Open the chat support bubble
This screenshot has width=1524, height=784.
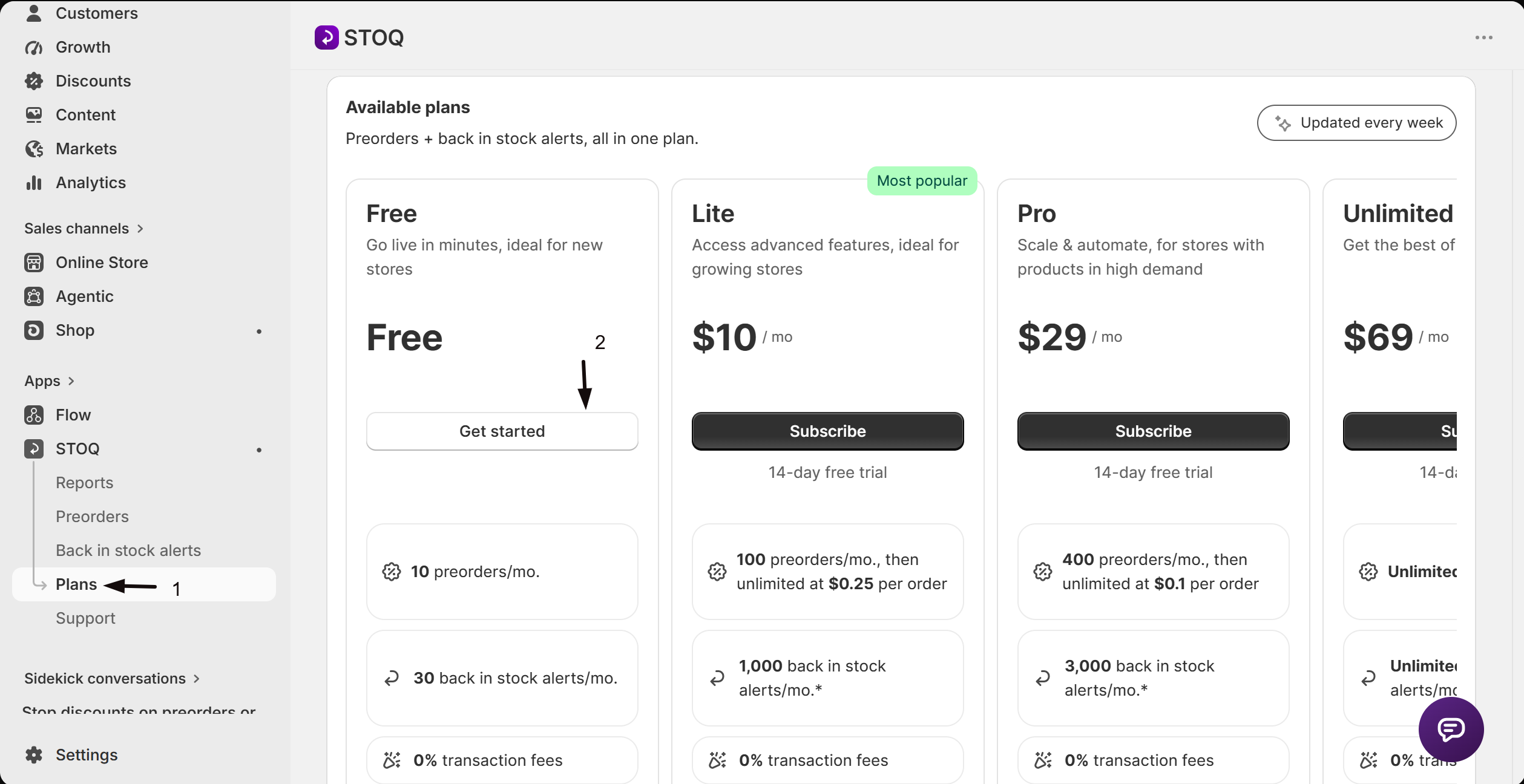point(1451,730)
